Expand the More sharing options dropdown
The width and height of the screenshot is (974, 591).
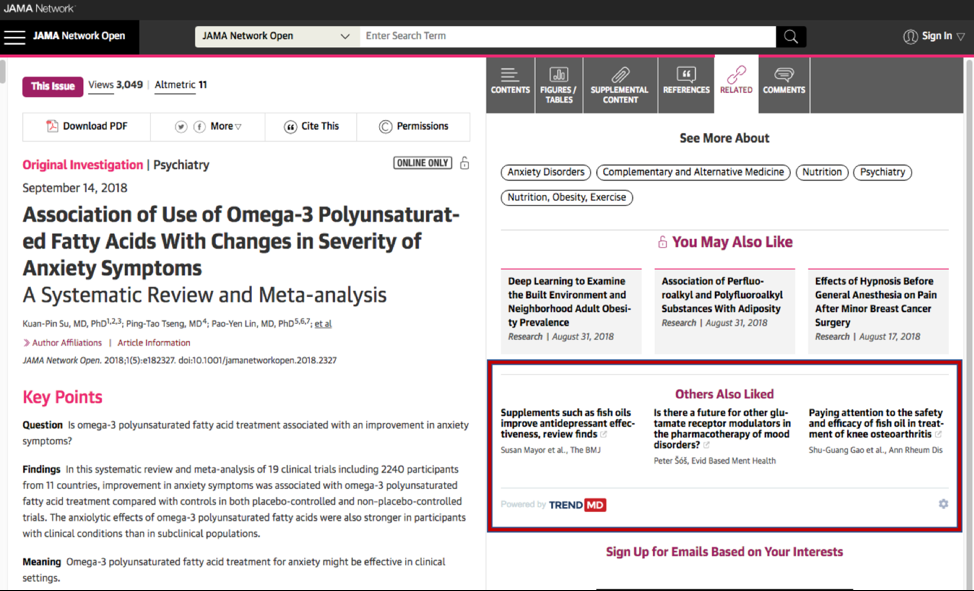[226, 127]
